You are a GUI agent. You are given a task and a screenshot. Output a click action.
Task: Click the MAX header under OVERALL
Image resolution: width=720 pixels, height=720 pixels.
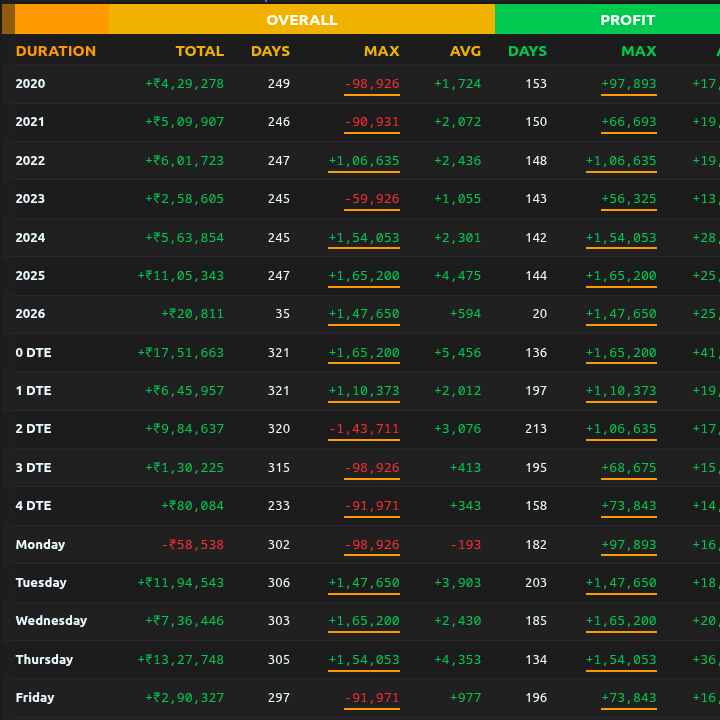(x=381, y=51)
